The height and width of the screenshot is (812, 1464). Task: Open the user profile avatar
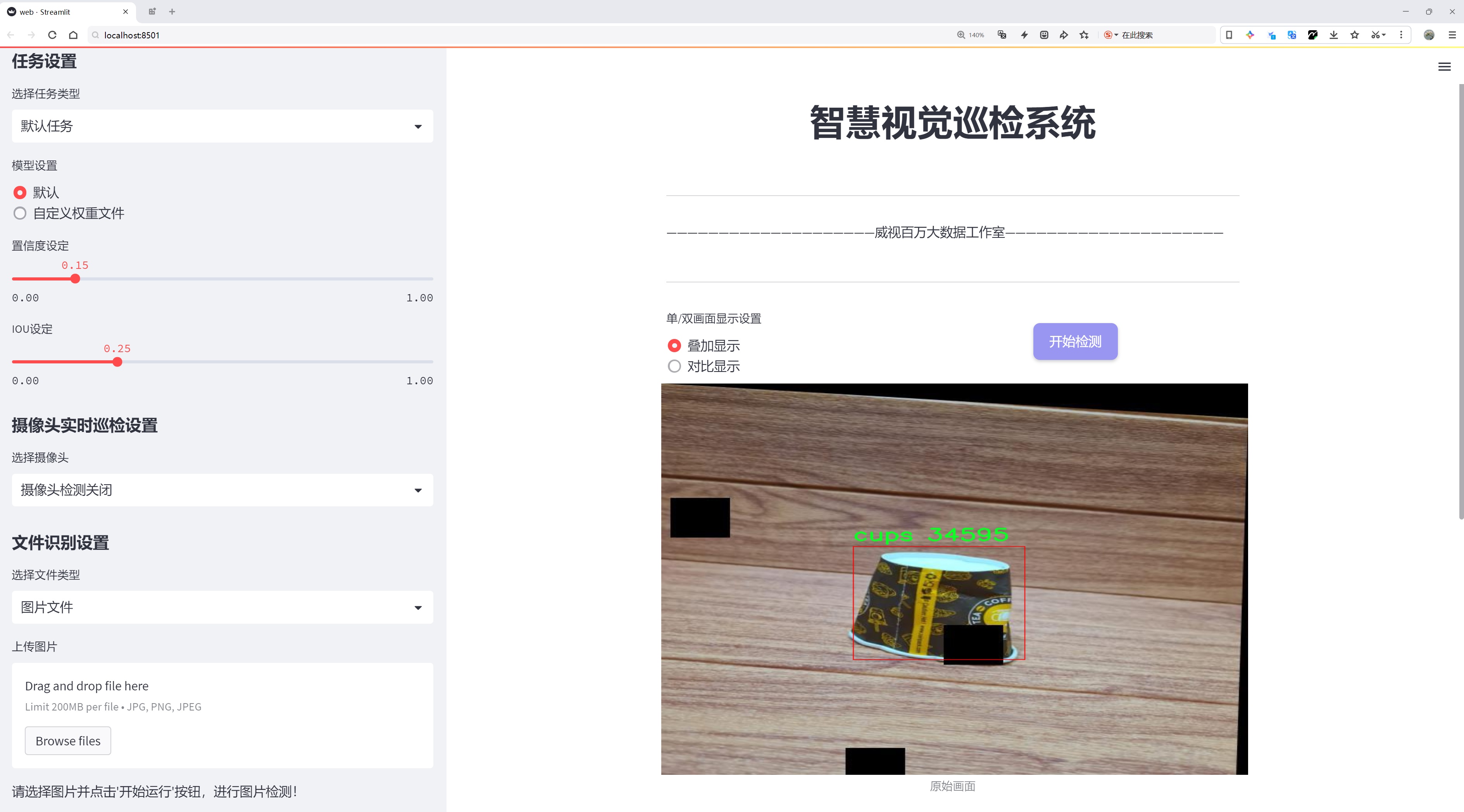[1429, 35]
